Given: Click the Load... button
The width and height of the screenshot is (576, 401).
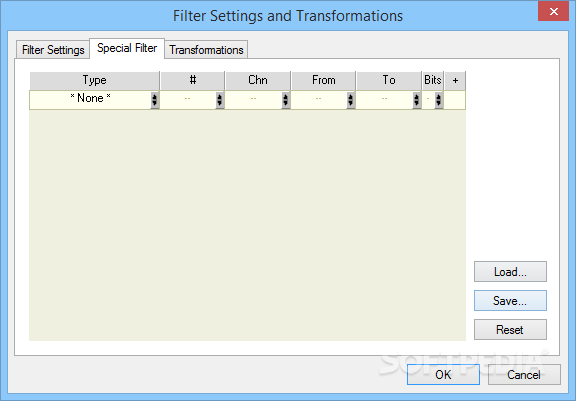Looking at the screenshot, I should (510, 272).
